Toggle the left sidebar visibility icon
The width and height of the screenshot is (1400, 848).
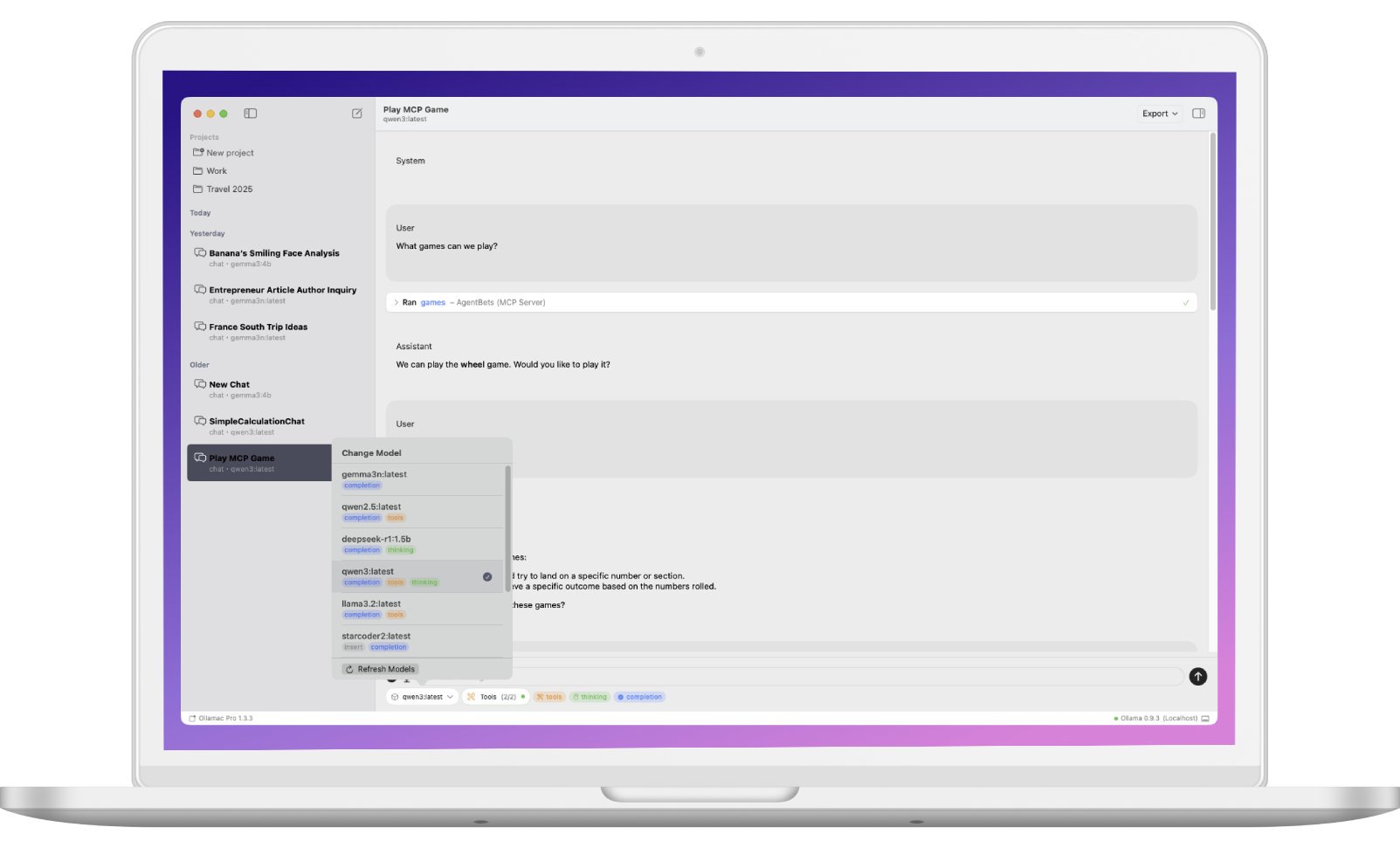[251, 114]
